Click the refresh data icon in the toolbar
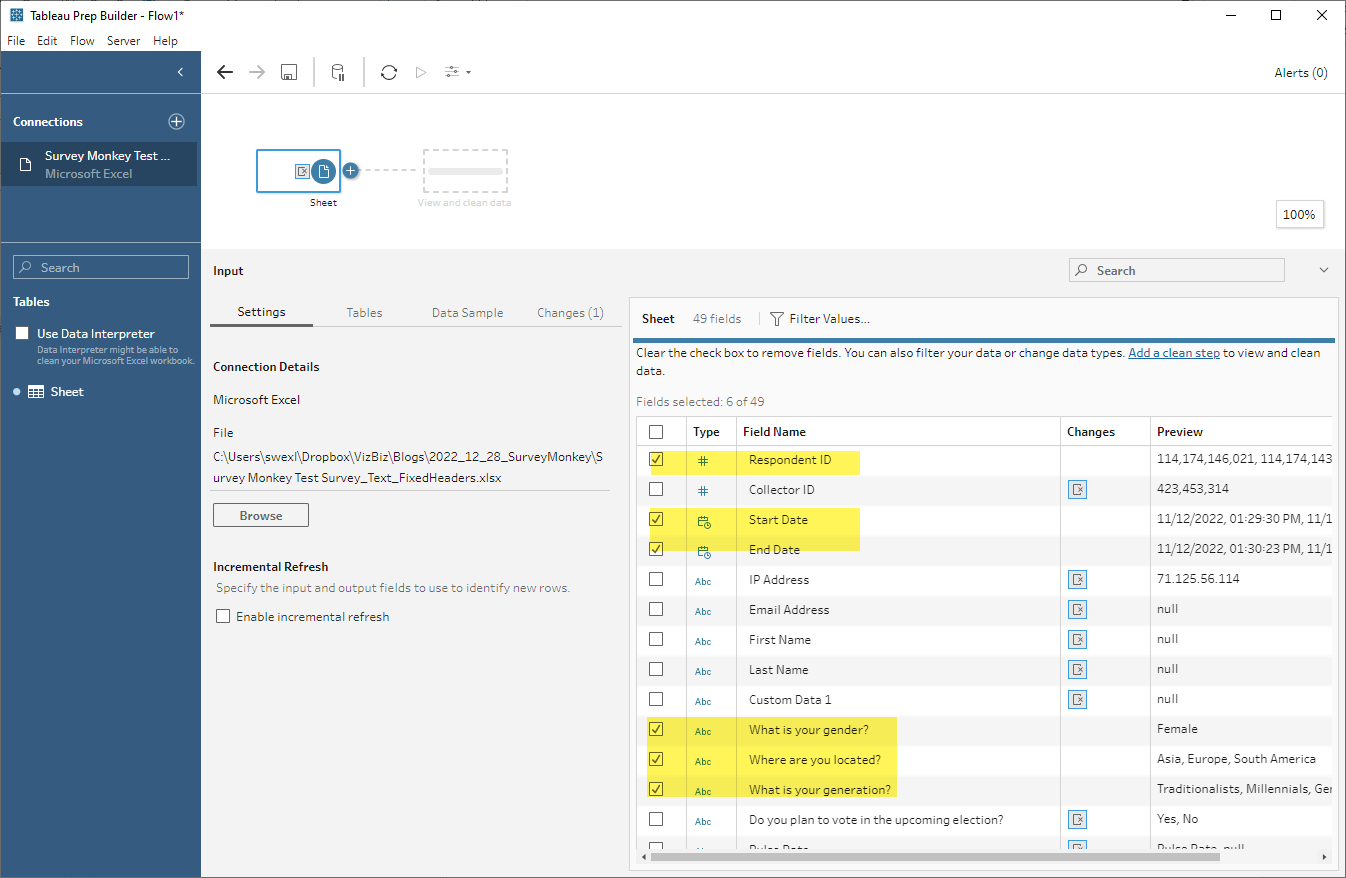1346x878 pixels. [x=389, y=72]
